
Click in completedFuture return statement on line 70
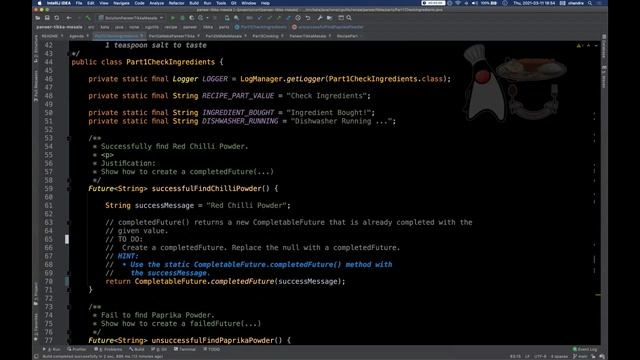[225, 282]
